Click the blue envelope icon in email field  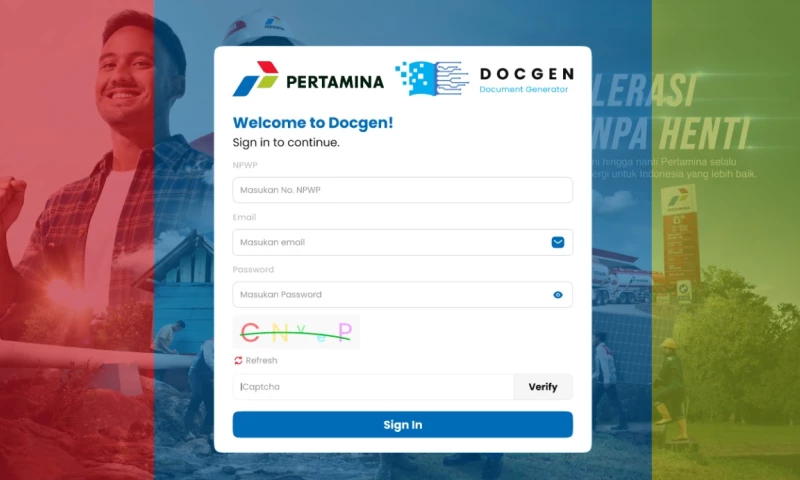tap(558, 242)
